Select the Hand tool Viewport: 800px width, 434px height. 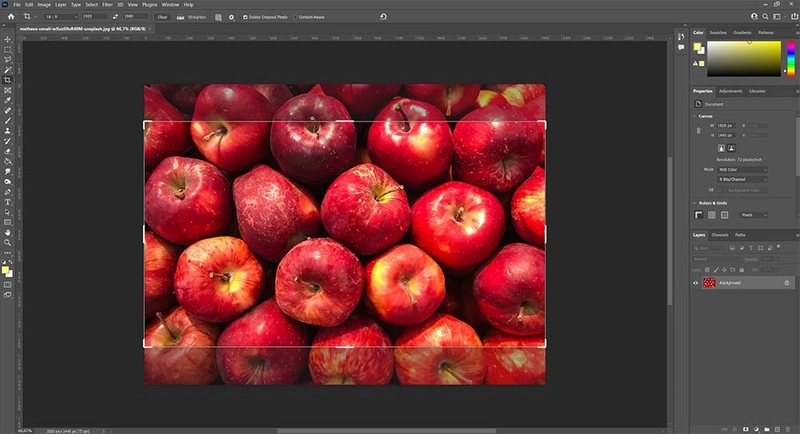pos(8,233)
